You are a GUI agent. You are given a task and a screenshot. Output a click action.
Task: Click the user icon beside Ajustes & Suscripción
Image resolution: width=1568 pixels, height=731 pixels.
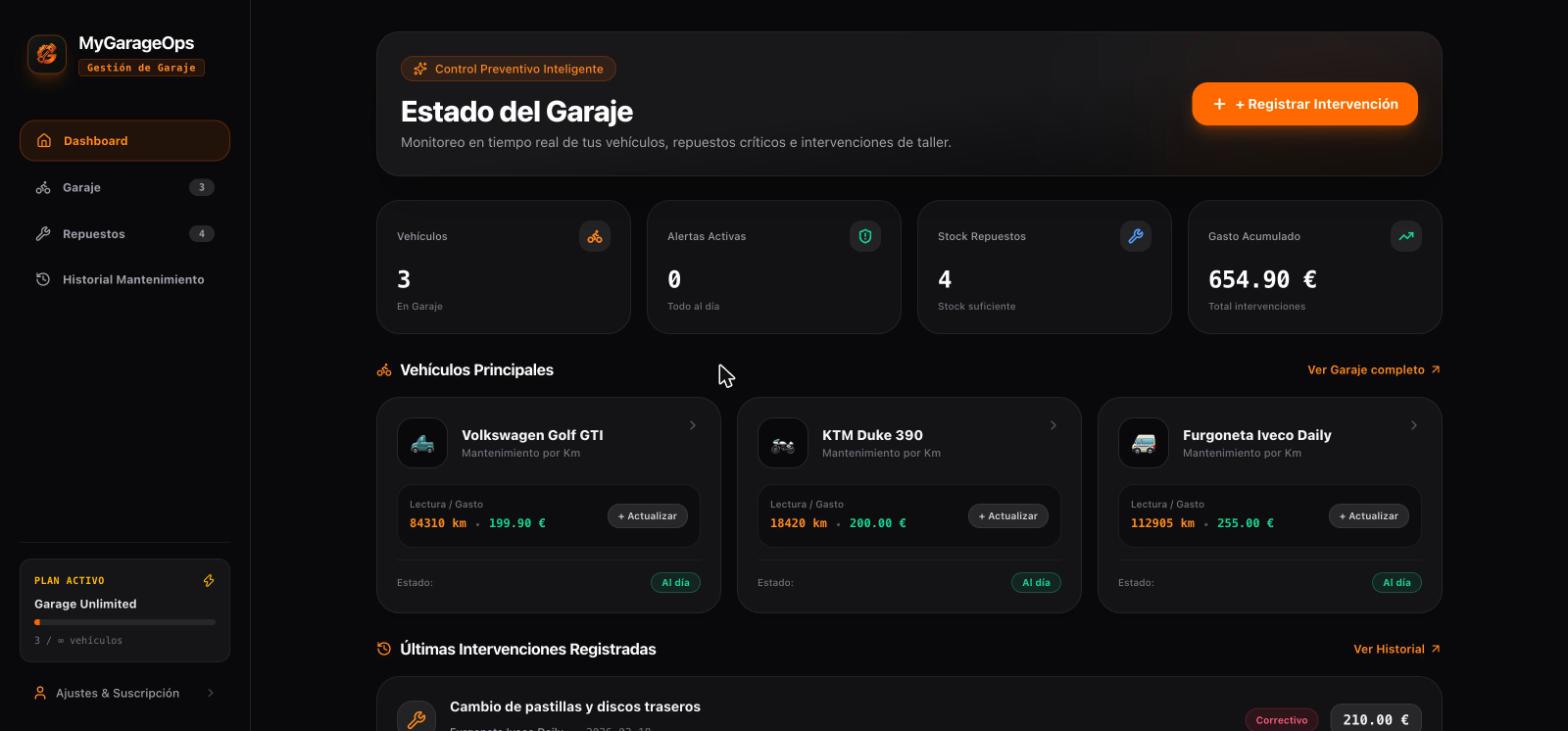(x=40, y=693)
